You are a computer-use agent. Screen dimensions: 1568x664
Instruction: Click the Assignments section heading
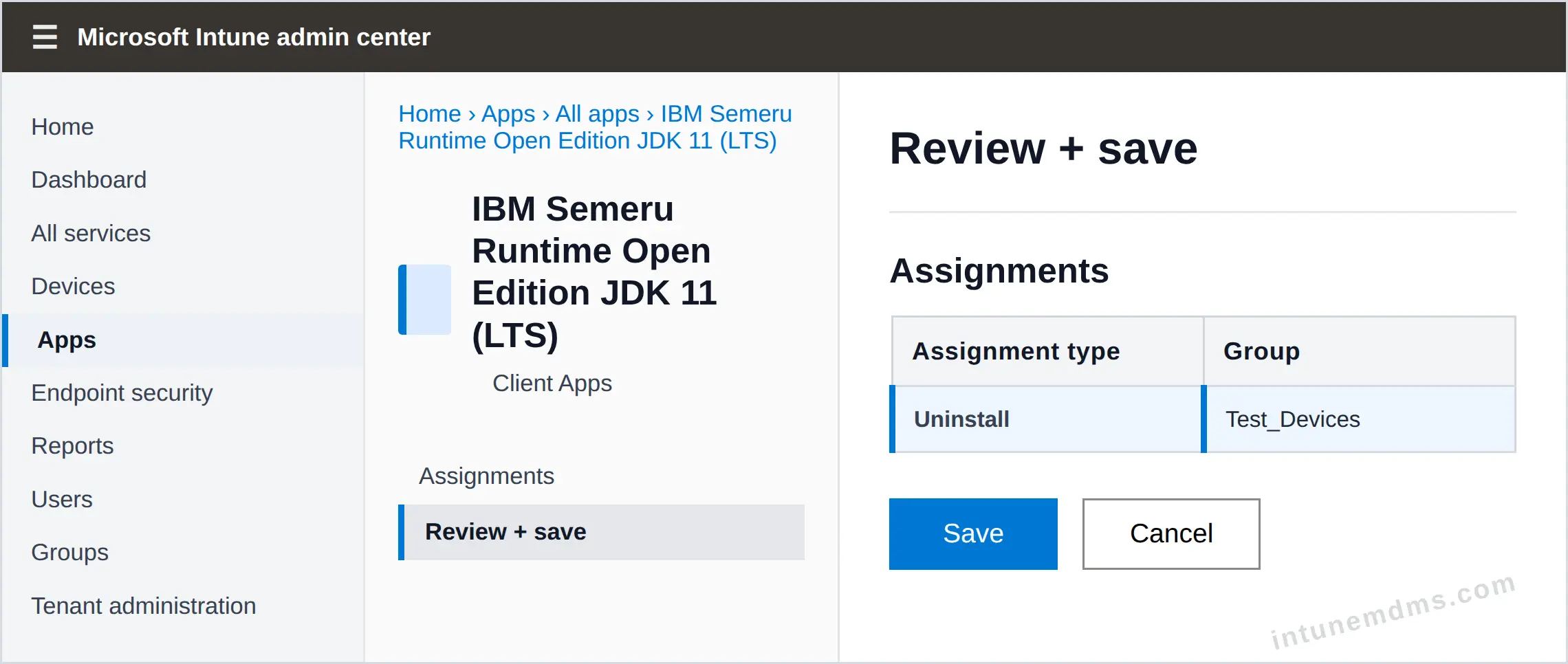point(999,271)
